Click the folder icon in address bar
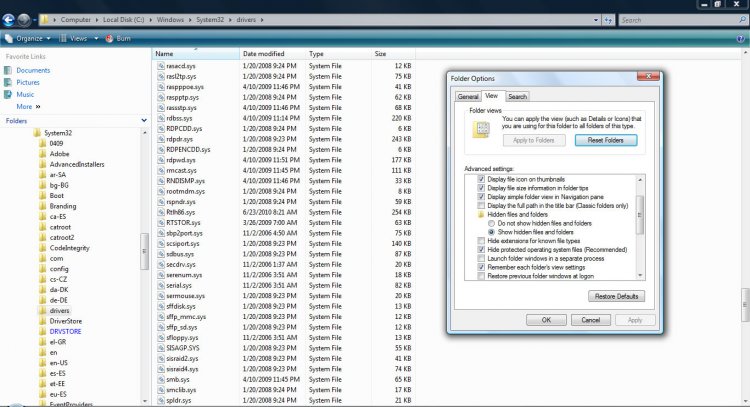Viewport: 750px width, 407px height. point(44,20)
